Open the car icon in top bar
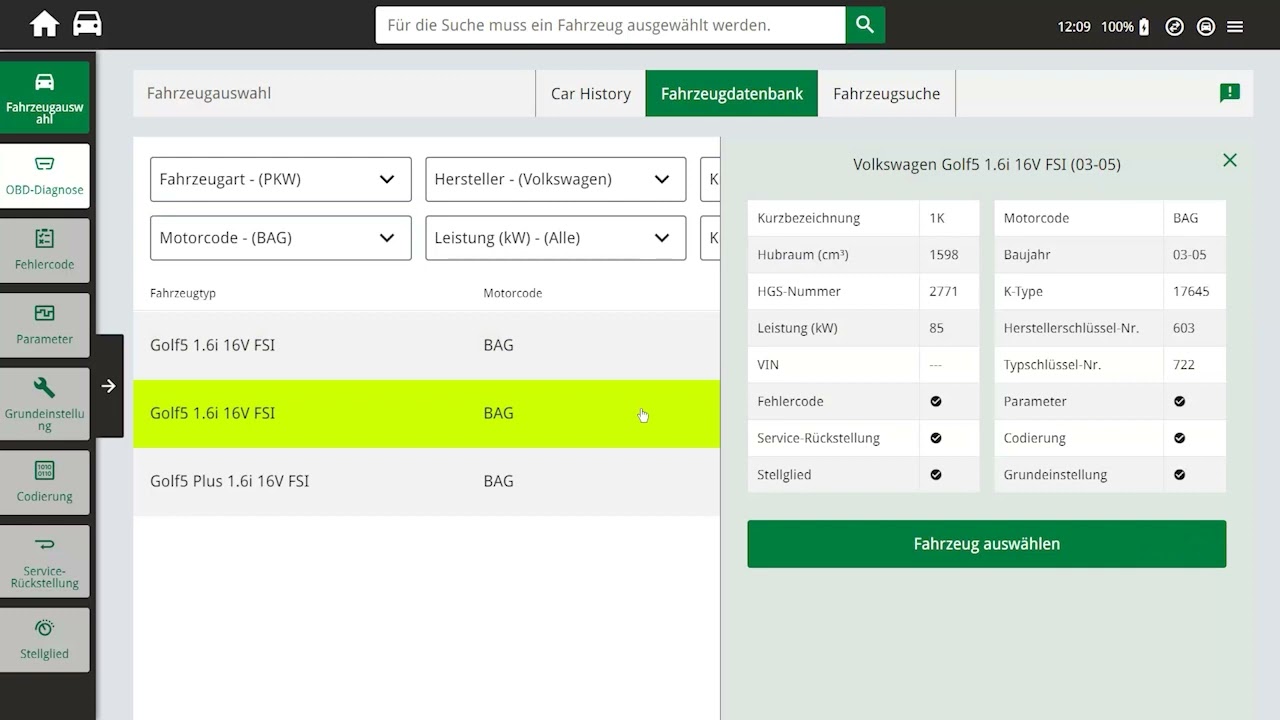The height and width of the screenshot is (720, 1280). click(87, 24)
